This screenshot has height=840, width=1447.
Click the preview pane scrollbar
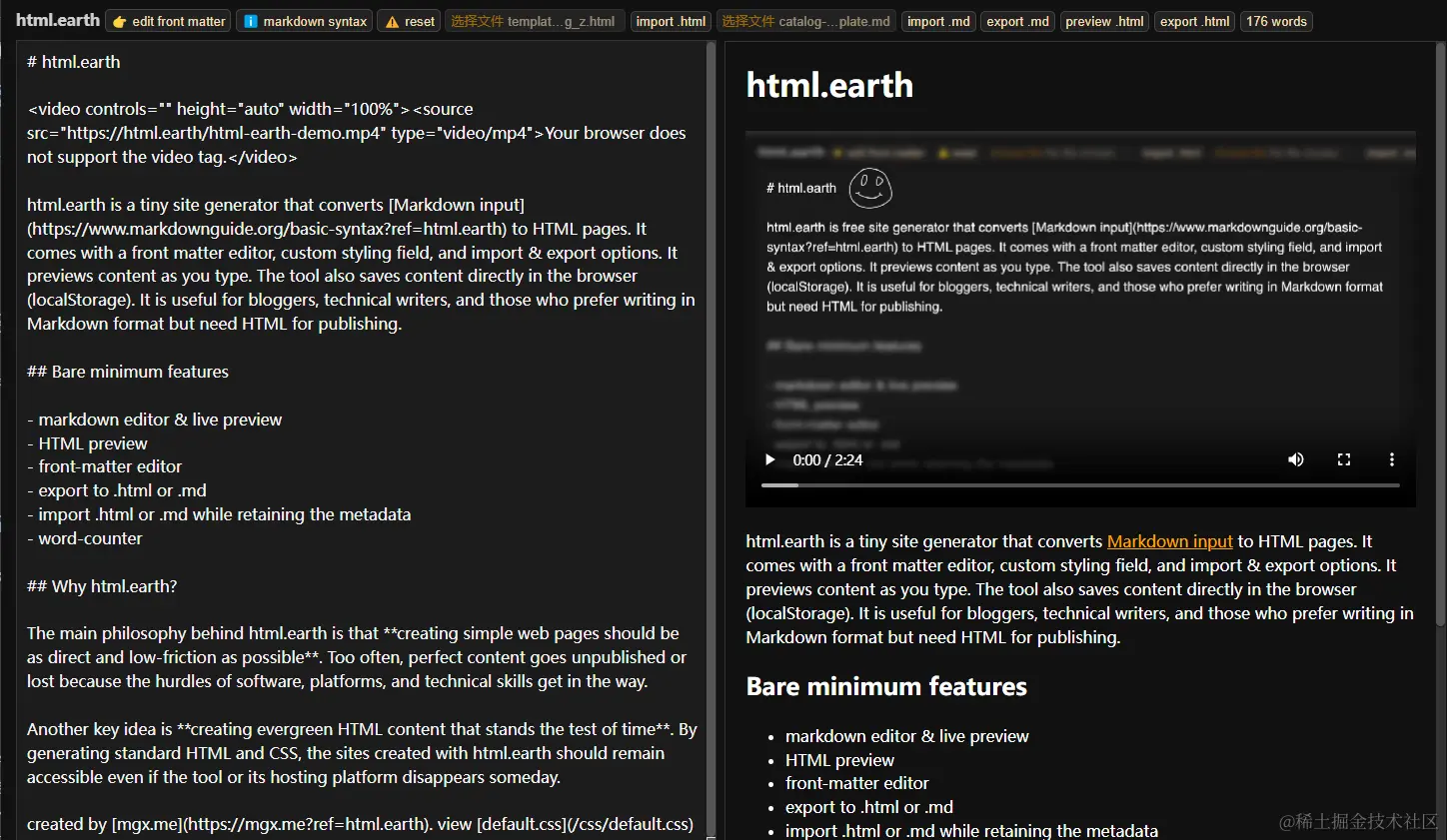point(1440,335)
